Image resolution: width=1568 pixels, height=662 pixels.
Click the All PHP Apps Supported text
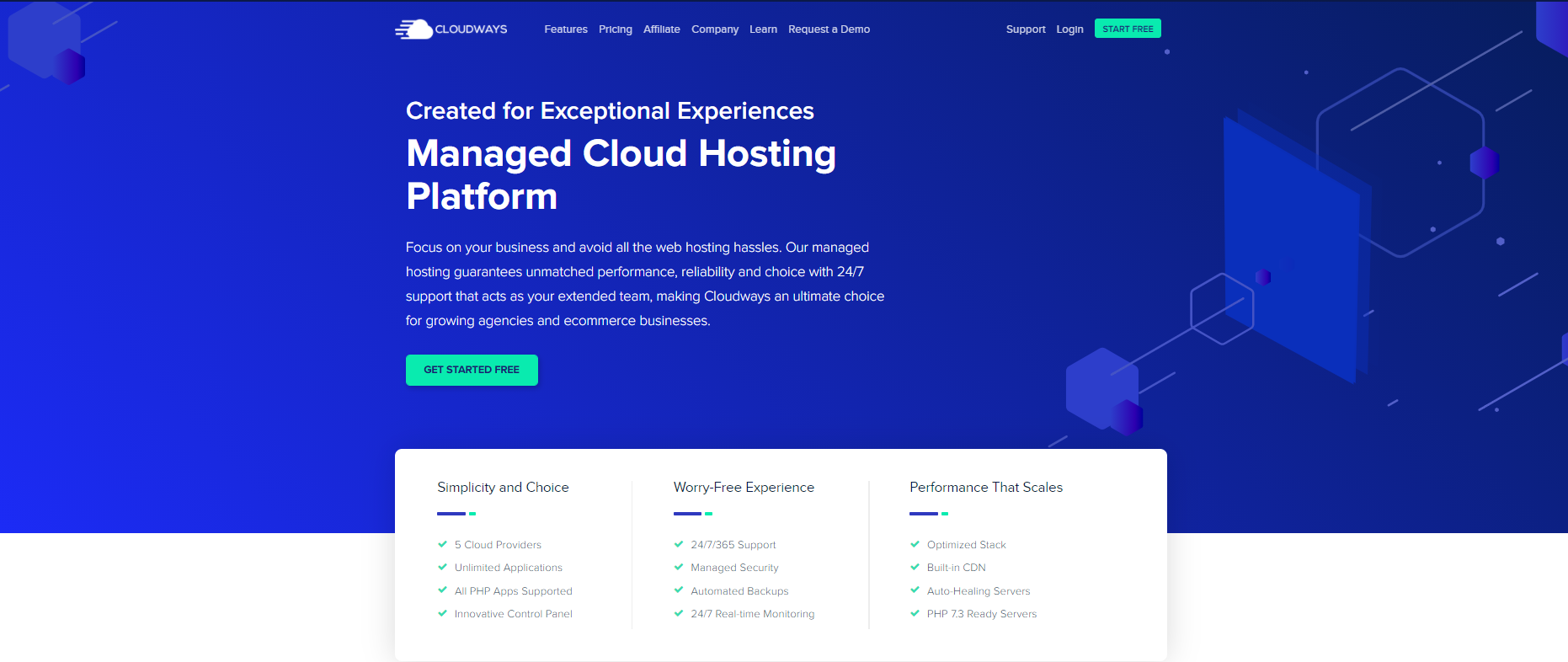514,591
